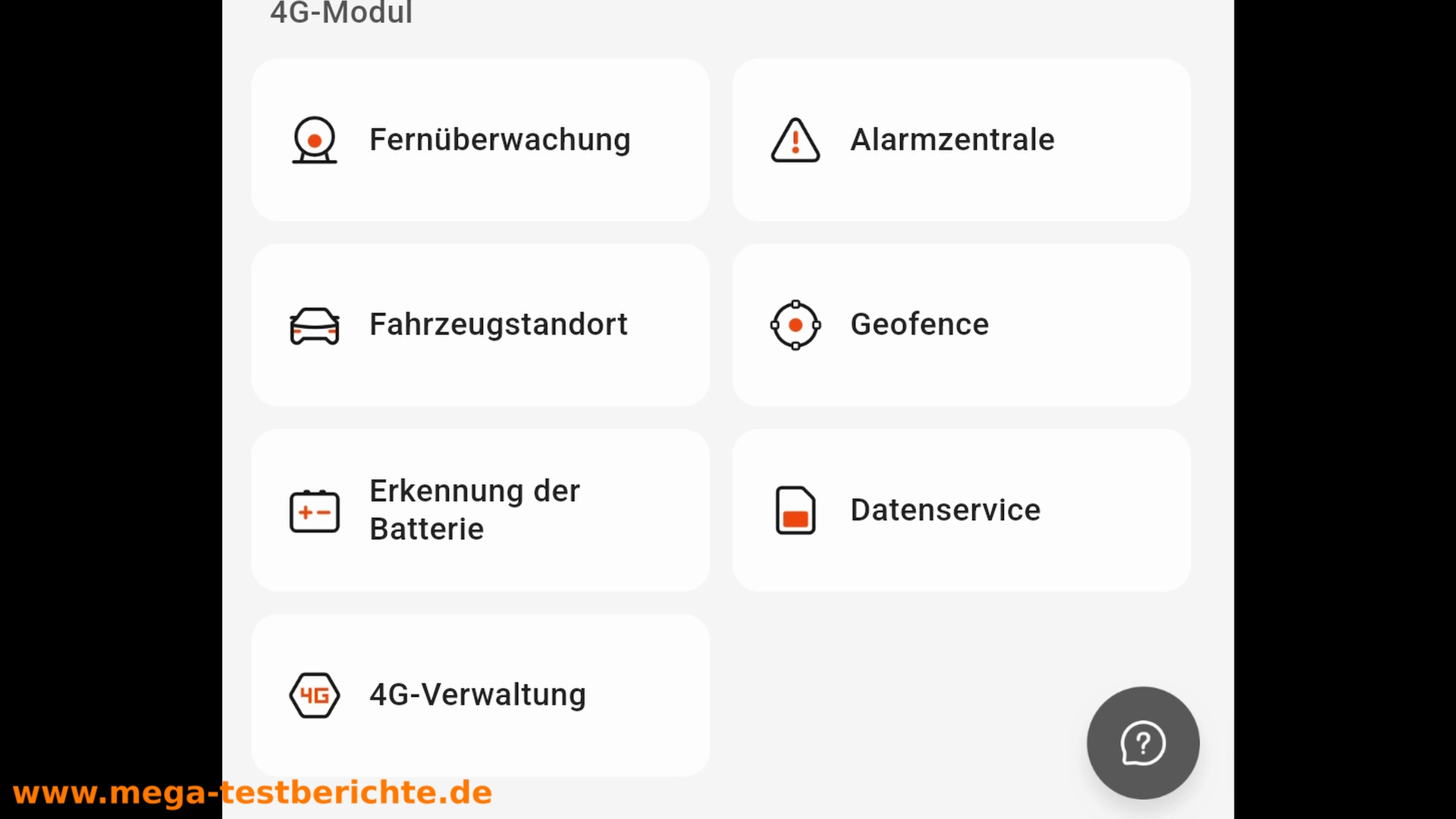Screen dimensions: 1456x819
Task: Open the 4G-Verwaltung text label
Action: (477, 695)
